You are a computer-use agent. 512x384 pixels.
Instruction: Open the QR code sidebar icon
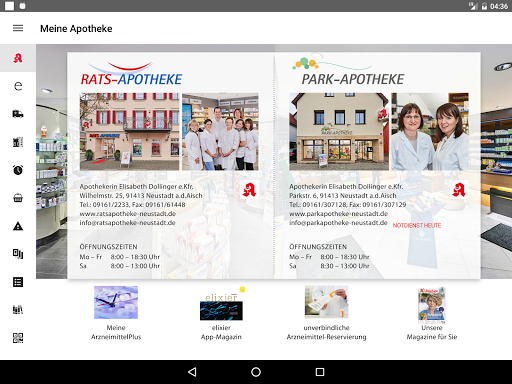point(18,338)
